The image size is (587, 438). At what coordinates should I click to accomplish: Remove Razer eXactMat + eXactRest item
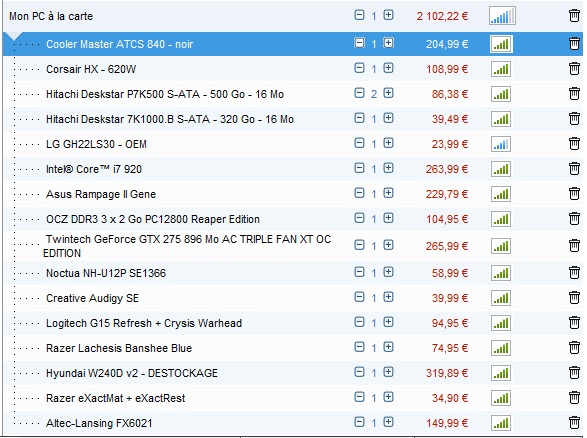(574, 398)
